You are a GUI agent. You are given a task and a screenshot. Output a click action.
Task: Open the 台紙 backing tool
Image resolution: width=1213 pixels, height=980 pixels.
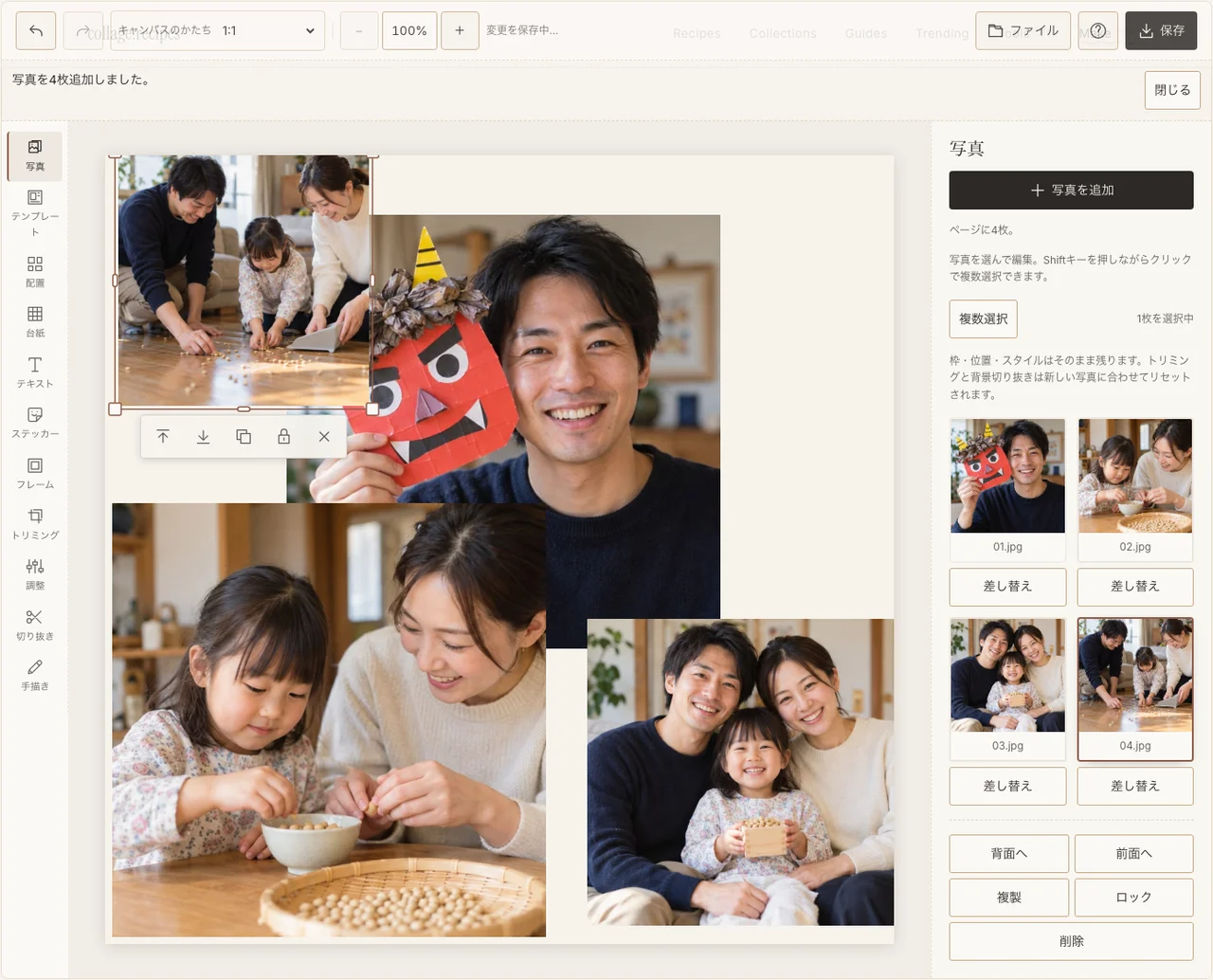[x=35, y=322]
